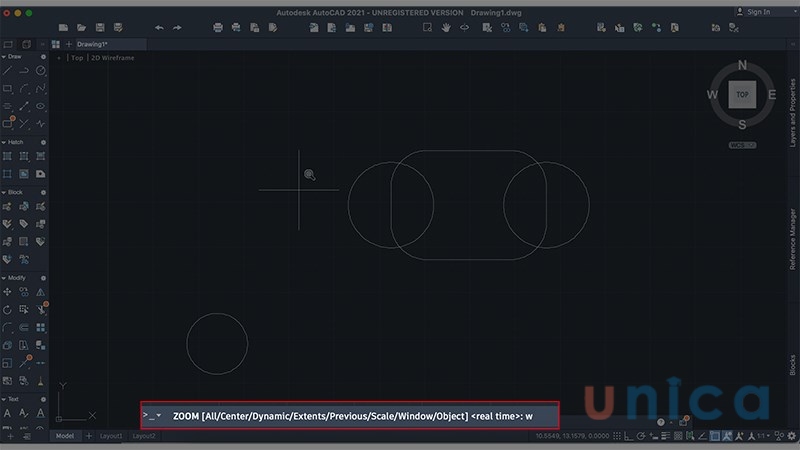This screenshot has width=800, height=450.
Task: Collapse the Hatch panel section
Action: (6, 142)
